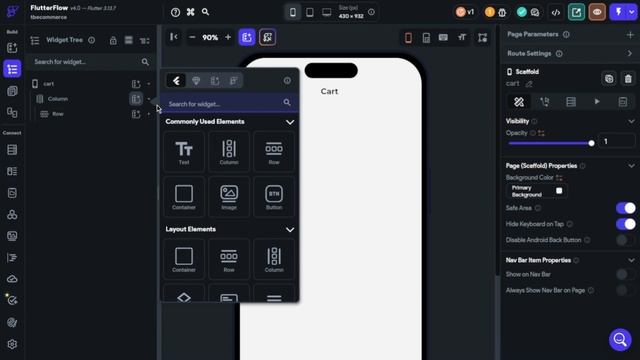Image resolution: width=640 pixels, height=360 pixels.
Task: Click the 90% zoom level value
Action: [210, 38]
